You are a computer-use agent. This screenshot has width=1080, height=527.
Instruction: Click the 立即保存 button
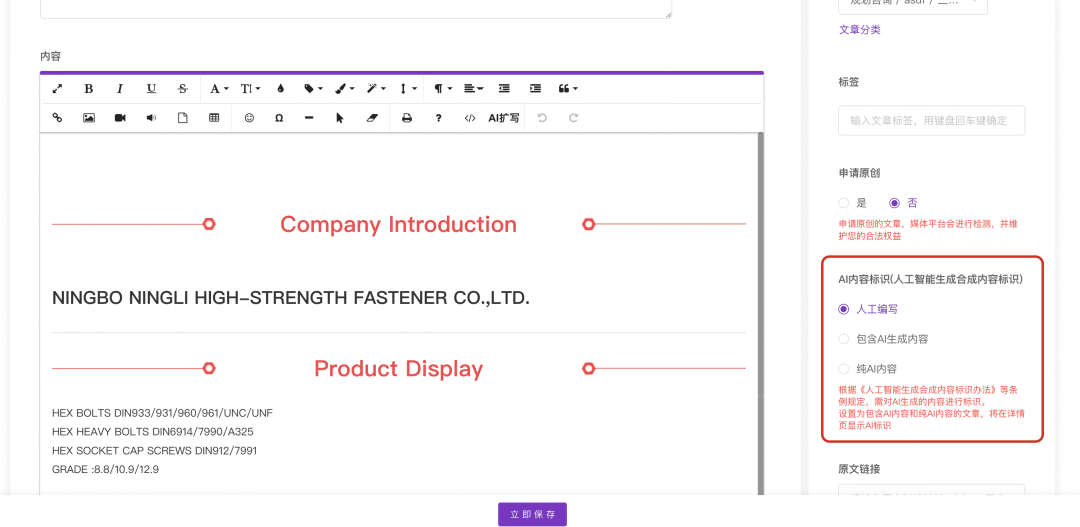coord(532,515)
